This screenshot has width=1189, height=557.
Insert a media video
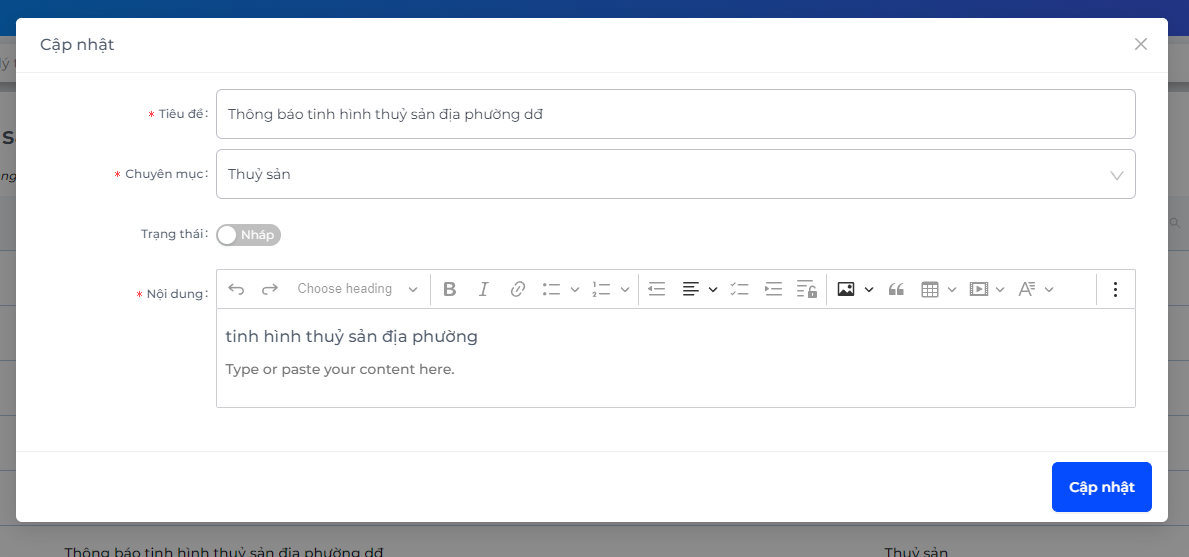coord(979,289)
